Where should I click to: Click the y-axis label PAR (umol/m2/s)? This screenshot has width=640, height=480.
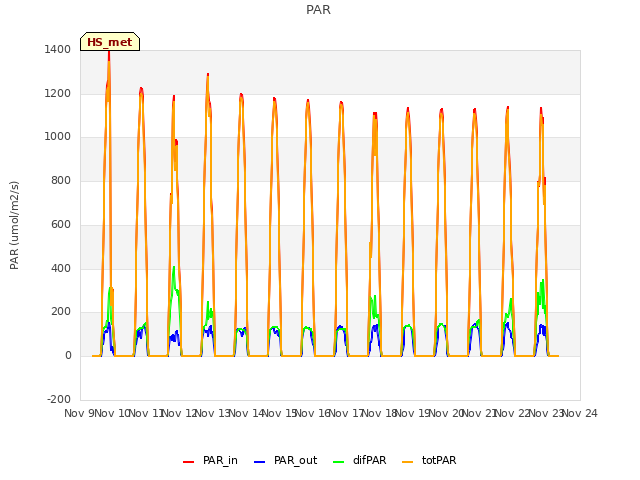(x=14, y=225)
